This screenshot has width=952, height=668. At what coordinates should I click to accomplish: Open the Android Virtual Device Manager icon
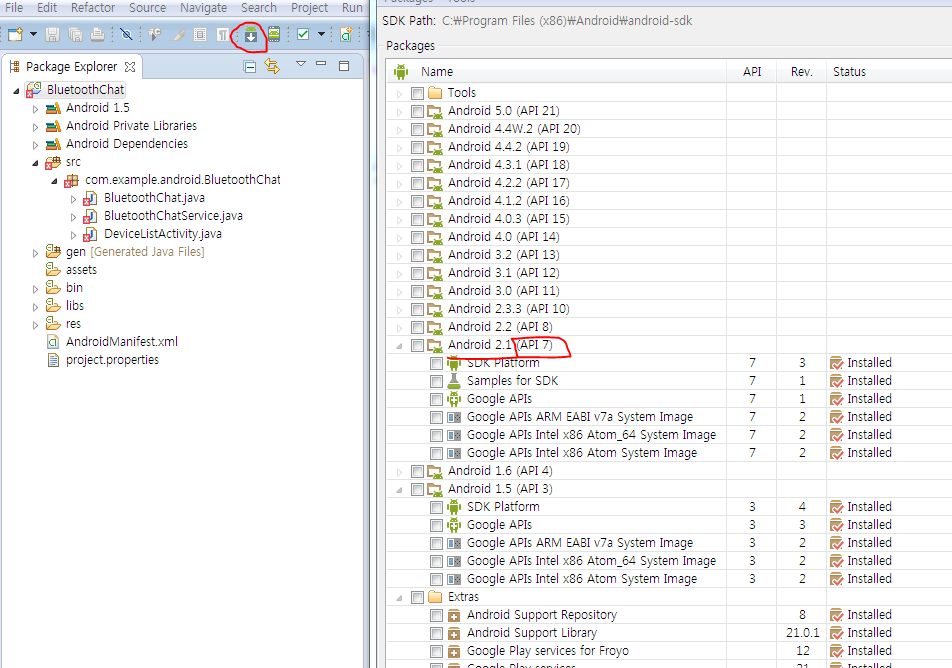(x=274, y=35)
